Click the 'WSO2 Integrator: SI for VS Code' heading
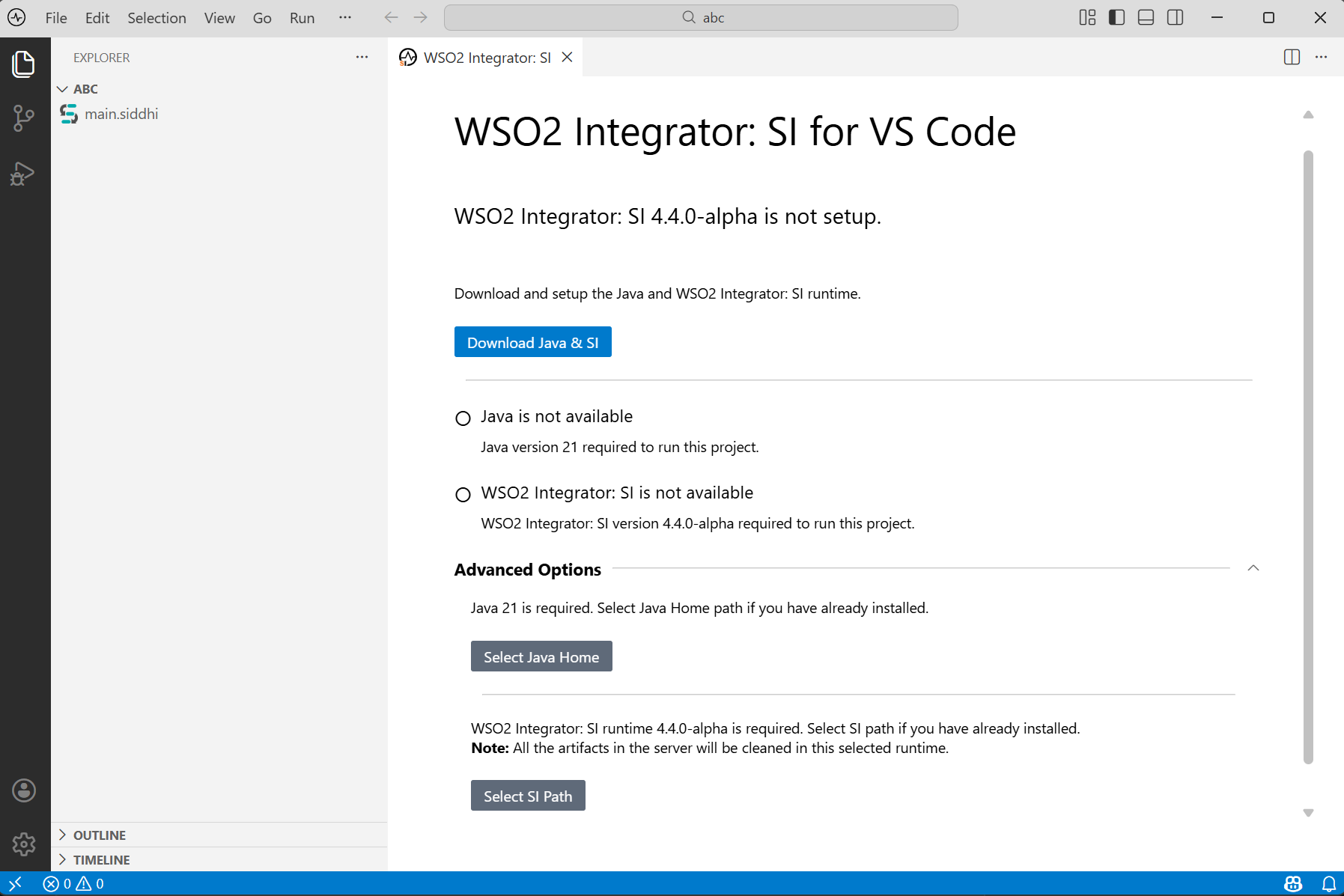This screenshot has width=1344, height=896. (735, 132)
